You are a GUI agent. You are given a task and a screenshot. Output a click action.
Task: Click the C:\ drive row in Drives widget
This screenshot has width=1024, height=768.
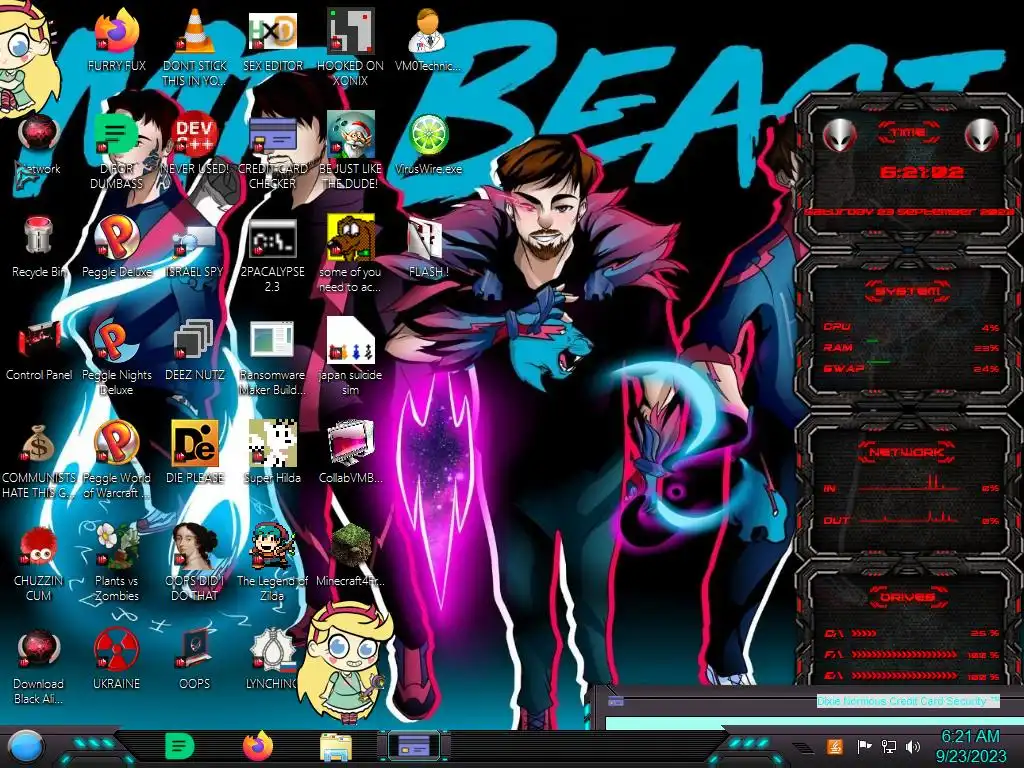pyautogui.click(x=911, y=633)
